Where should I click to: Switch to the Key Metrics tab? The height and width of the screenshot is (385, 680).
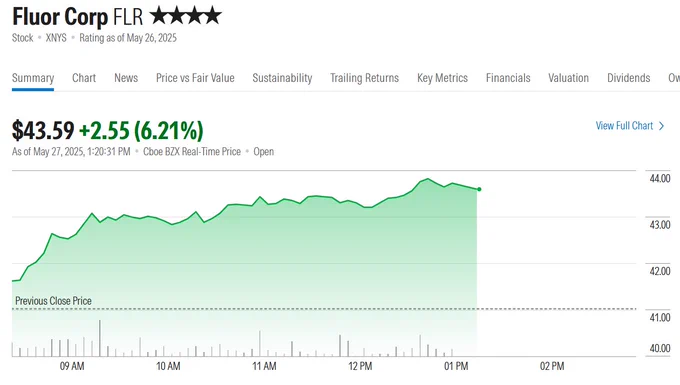(442, 78)
